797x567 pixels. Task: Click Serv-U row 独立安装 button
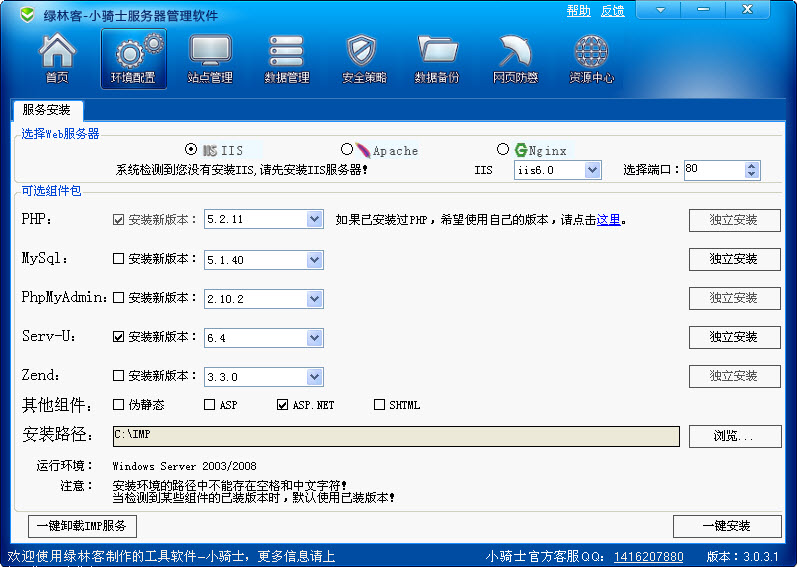[x=734, y=337]
